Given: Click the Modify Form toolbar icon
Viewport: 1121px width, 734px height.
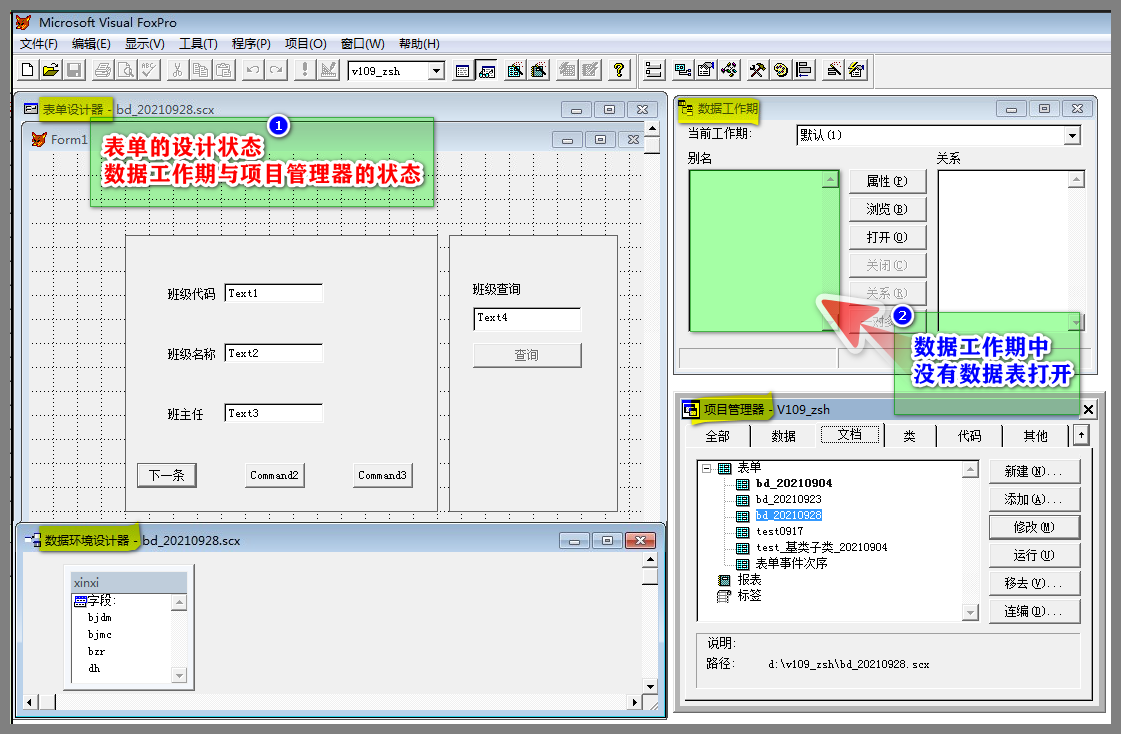Looking at the screenshot, I should tap(329, 70).
